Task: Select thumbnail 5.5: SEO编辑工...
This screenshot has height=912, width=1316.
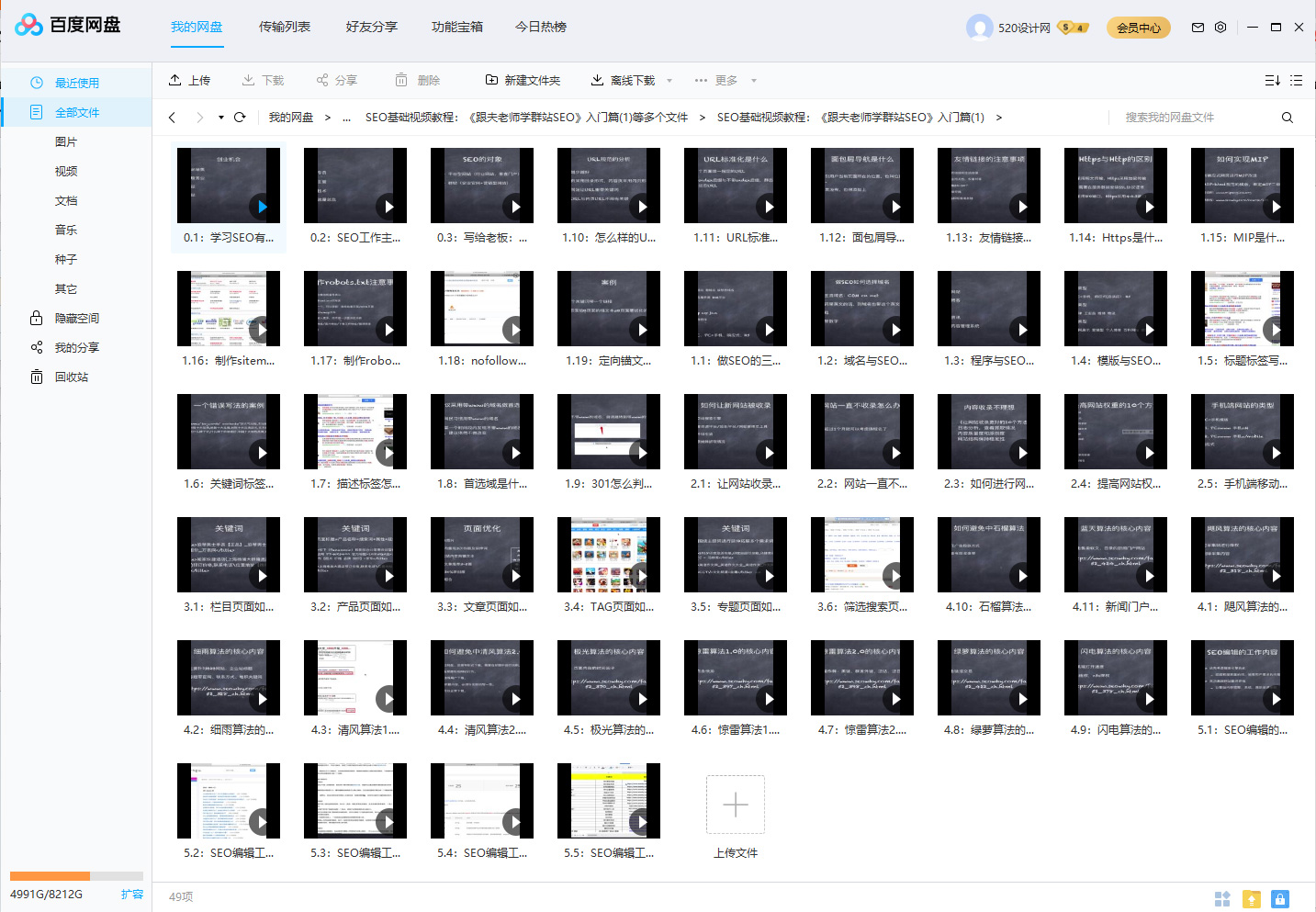Action: (609, 801)
